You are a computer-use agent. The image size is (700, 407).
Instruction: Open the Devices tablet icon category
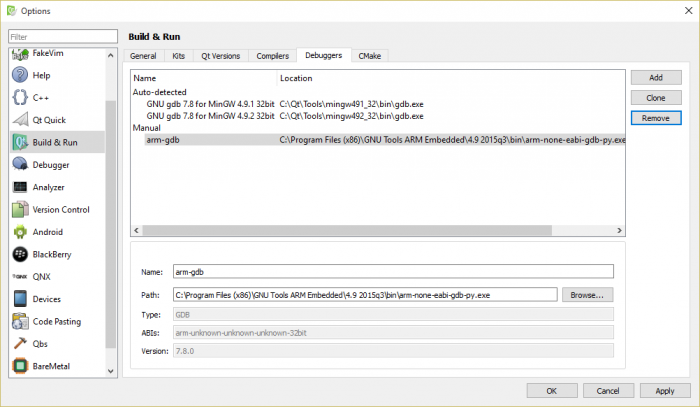(x=20, y=299)
